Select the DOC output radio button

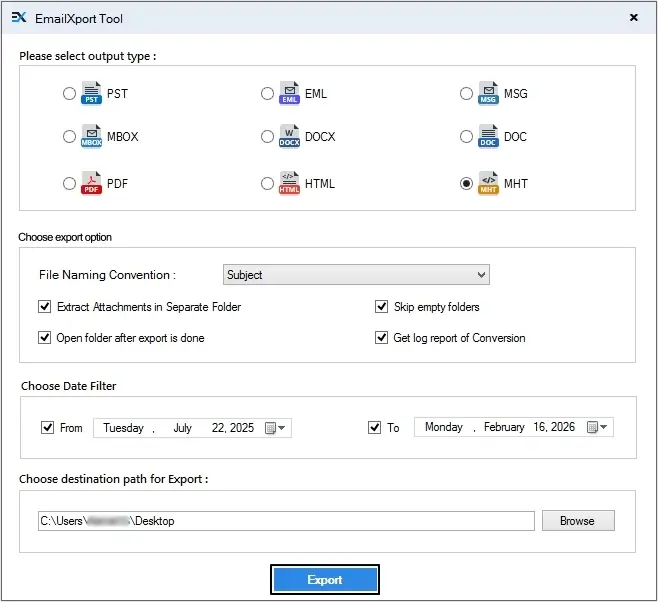tap(466, 137)
